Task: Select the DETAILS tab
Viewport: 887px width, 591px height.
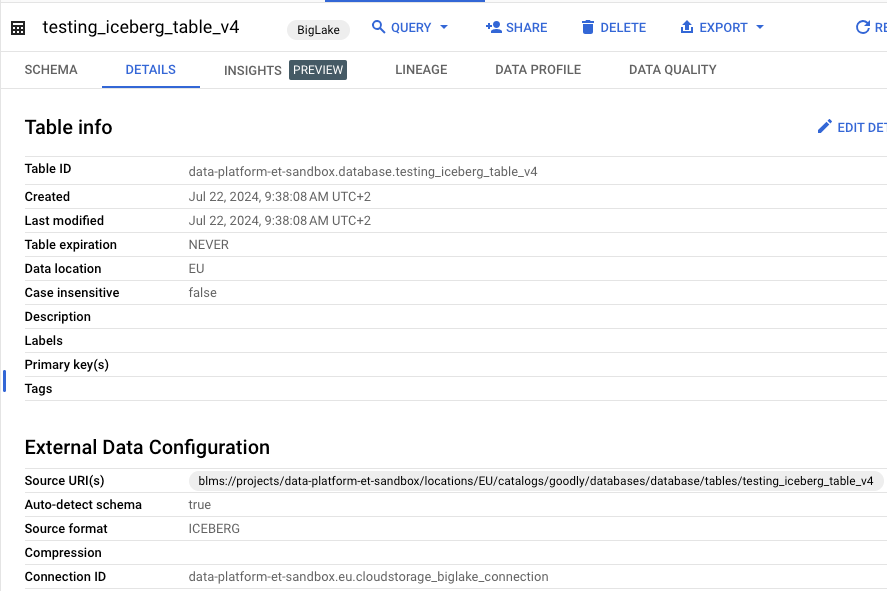Action: 150,70
